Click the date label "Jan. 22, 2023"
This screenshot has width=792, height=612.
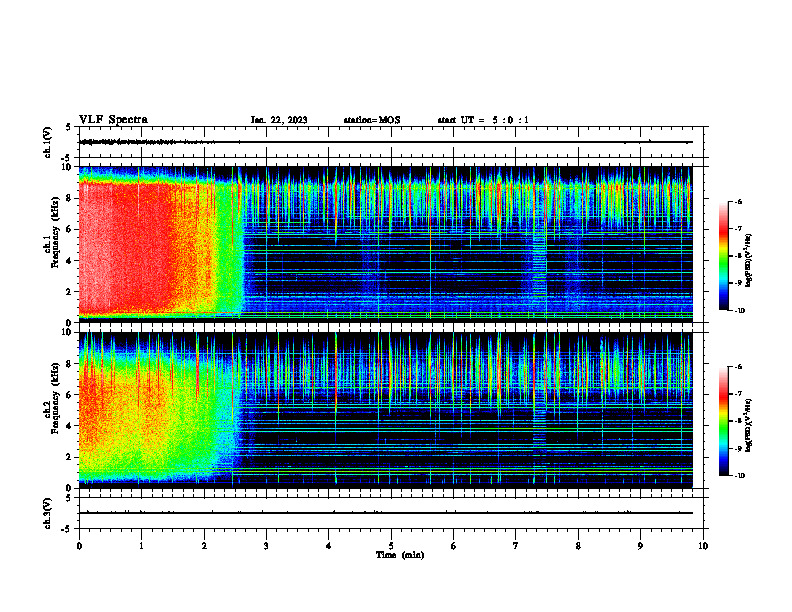pyautogui.click(x=279, y=120)
